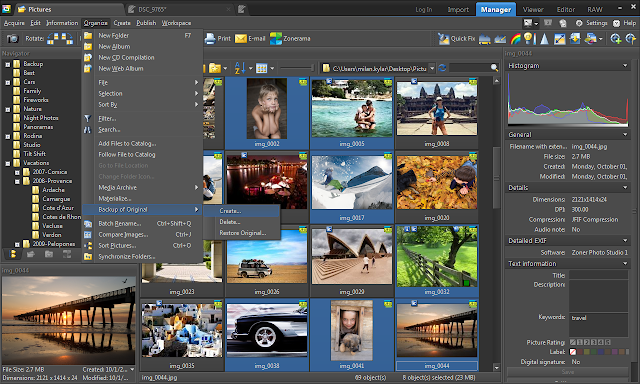Click the refresh icon beside path field

click(x=442, y=68)
